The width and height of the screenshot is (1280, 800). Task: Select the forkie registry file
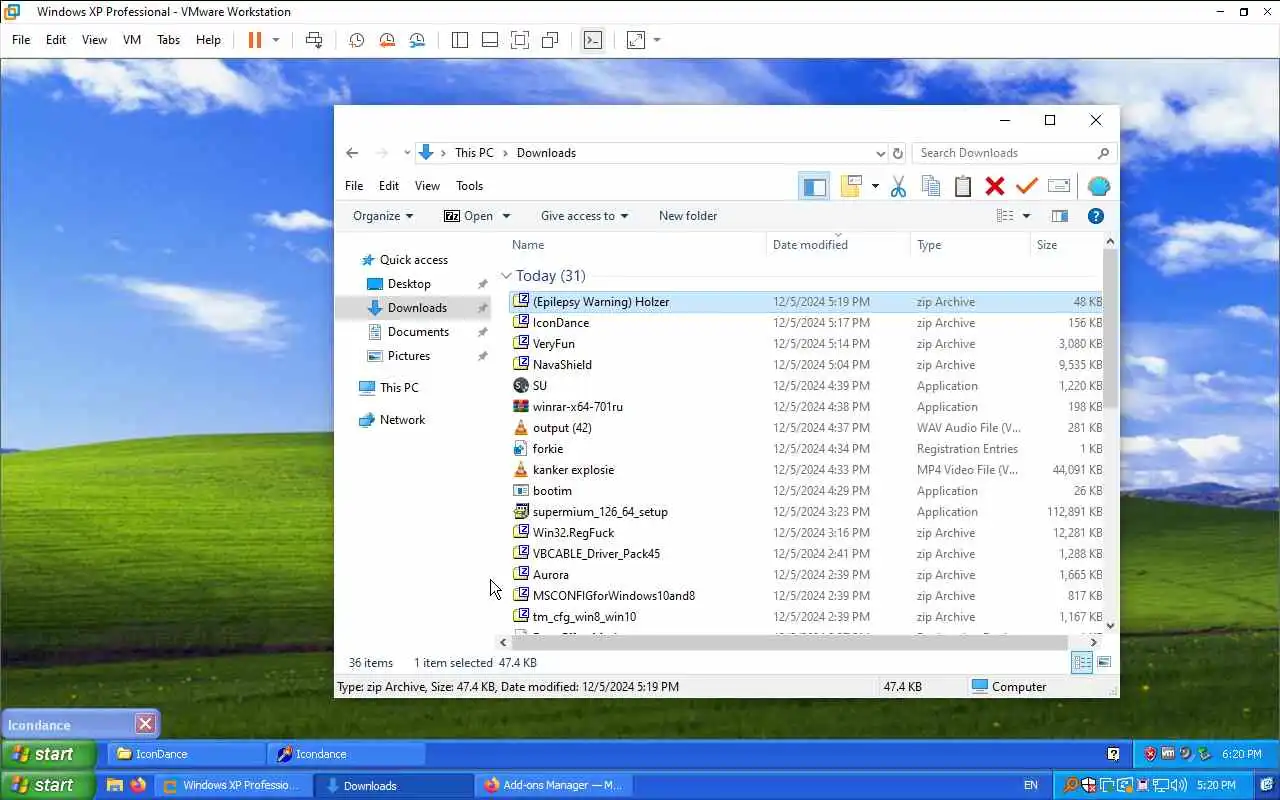(806, 449)
